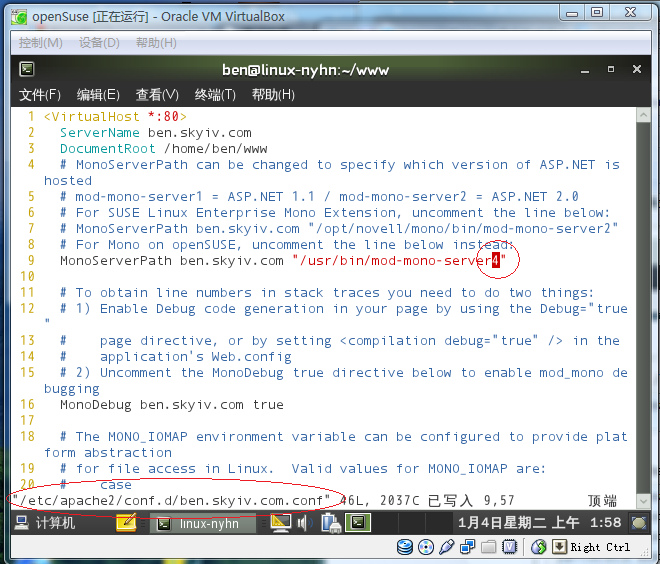Viewport: 660px width, 564px height.
Task: Click the terminal scrollbar up arrow
Action: pos(643,115)
